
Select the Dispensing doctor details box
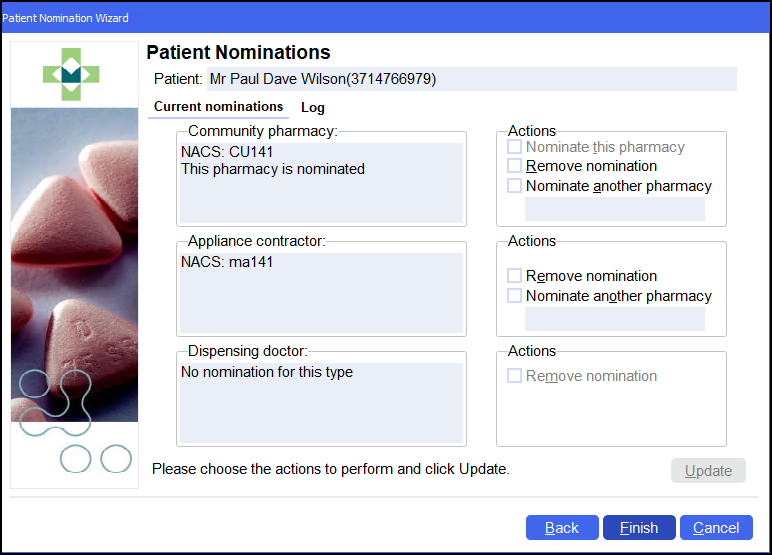click(x=321, y=402)
